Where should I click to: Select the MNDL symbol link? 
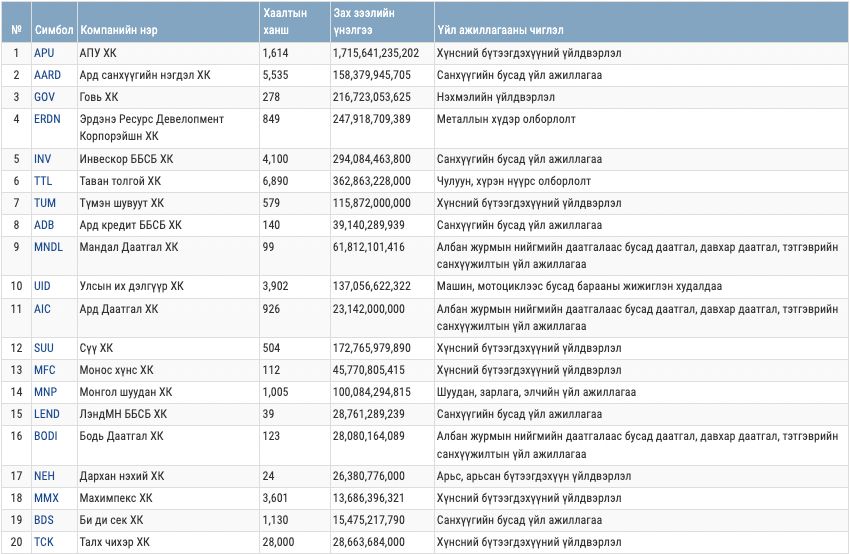click(49, 247)
